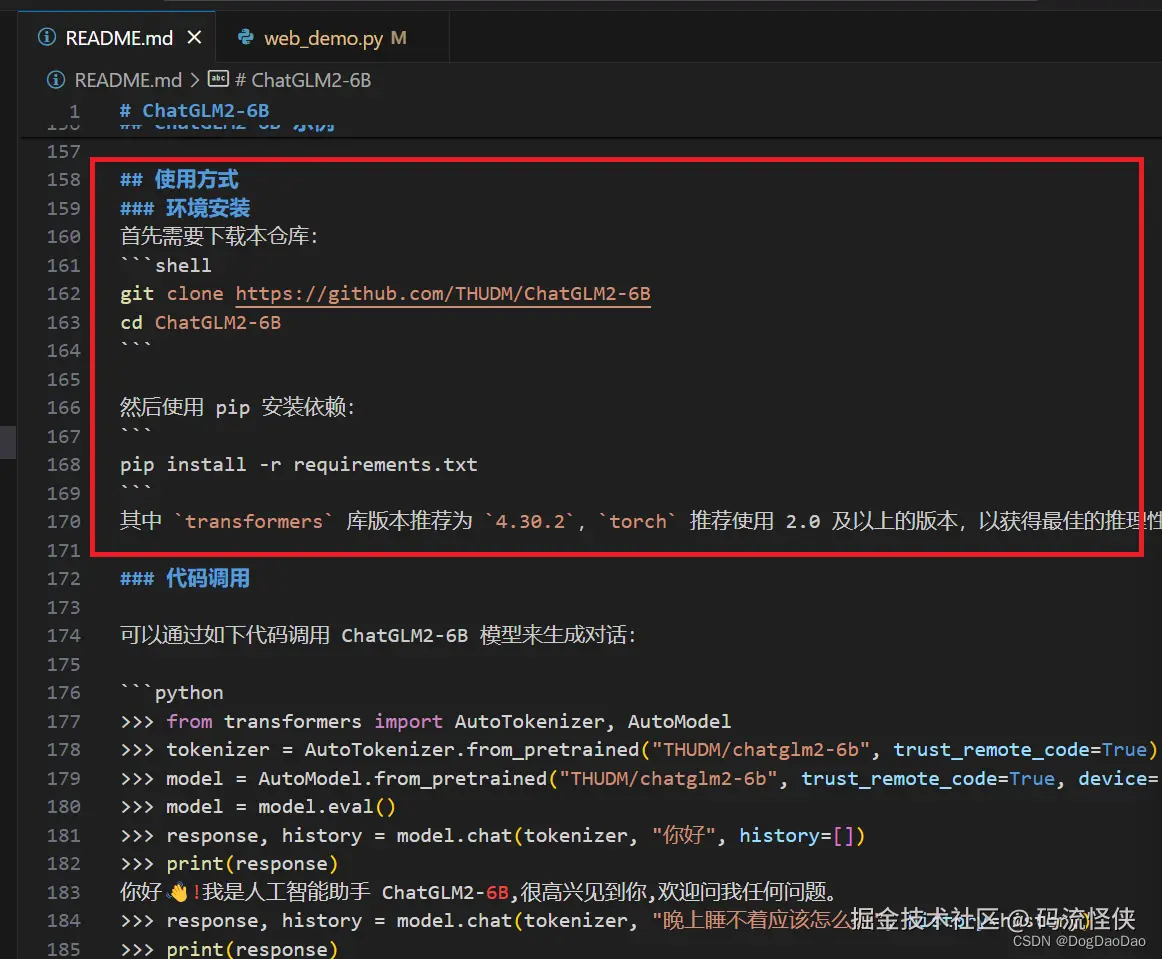Click 'model = model.eval()' line
The width and height of the screenshot is (1162, 959).
259,807
